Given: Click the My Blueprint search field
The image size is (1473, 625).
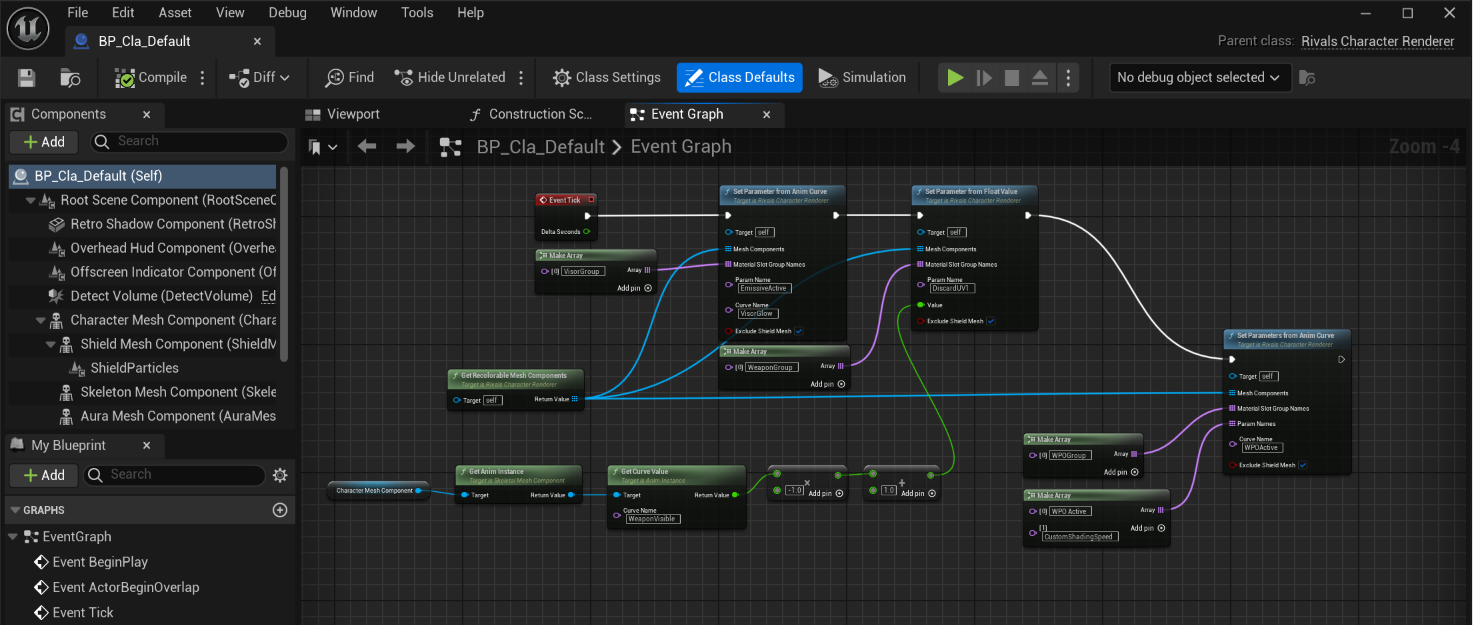Looking at the screenshot, I should point(175,475).
